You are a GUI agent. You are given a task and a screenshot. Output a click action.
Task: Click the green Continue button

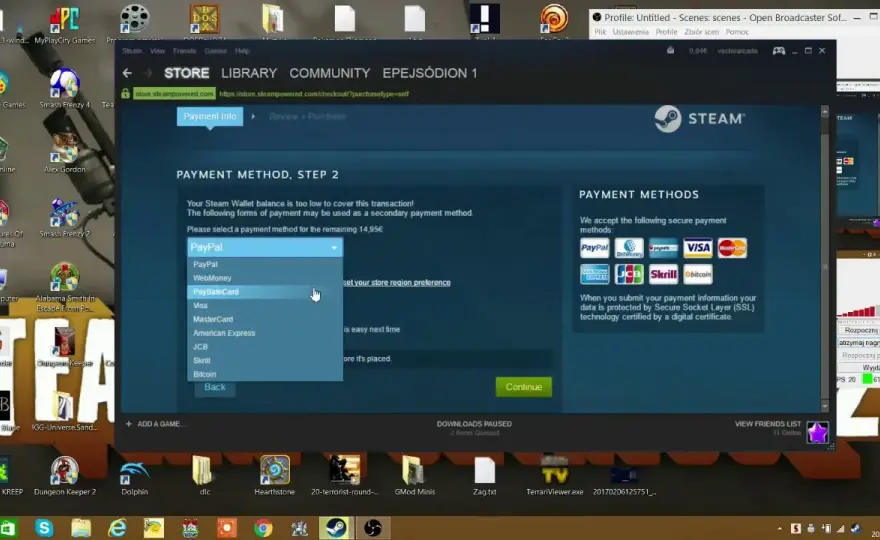coord(524,387)
